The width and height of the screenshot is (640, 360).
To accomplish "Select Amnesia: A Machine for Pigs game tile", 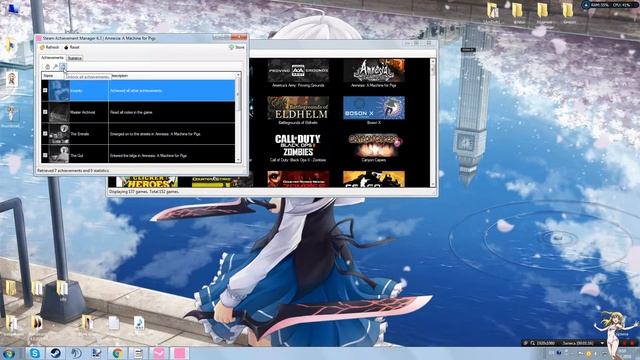I will tap(374, 73).
